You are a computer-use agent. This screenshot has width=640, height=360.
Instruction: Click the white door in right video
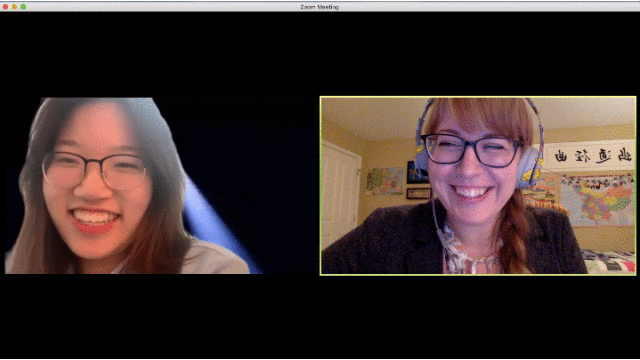(x=340, y=192)
